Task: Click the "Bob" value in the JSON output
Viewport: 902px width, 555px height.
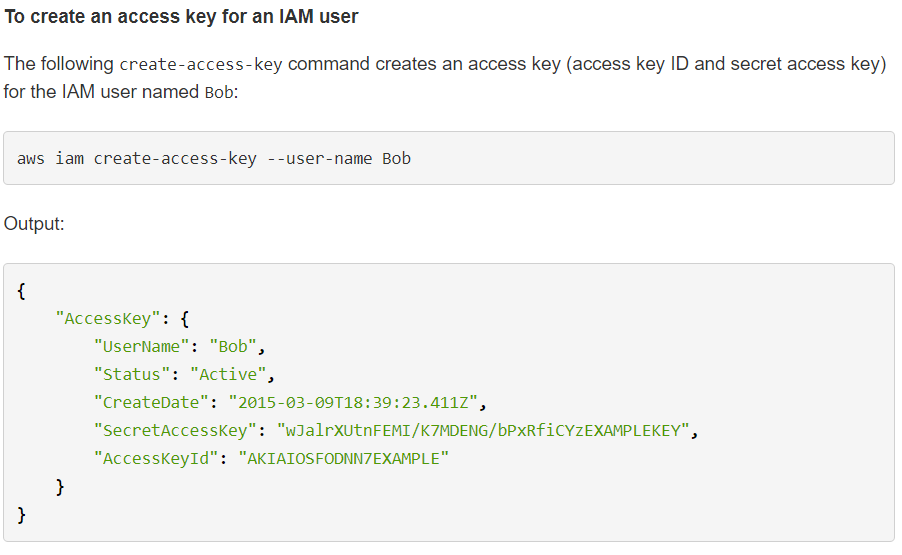Action: pos(234,347)
